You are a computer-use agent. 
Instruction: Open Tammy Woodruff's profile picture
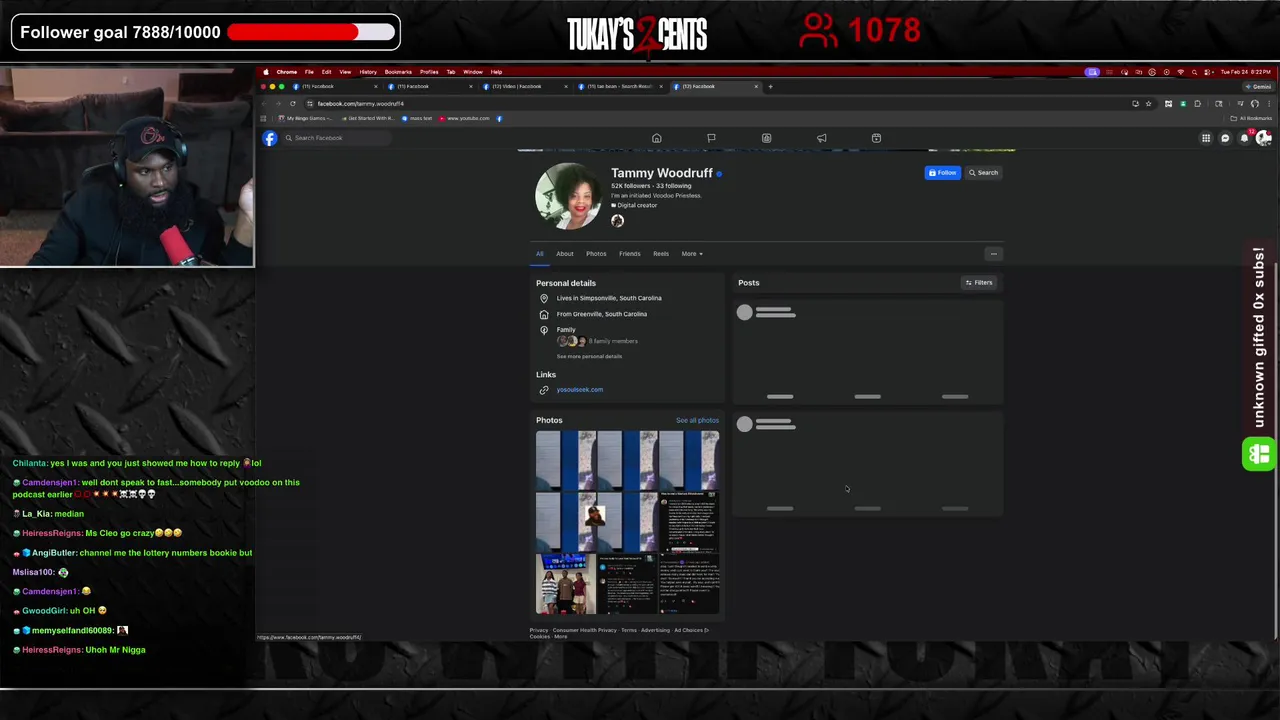pyautogui.click(x=568, y=196)
